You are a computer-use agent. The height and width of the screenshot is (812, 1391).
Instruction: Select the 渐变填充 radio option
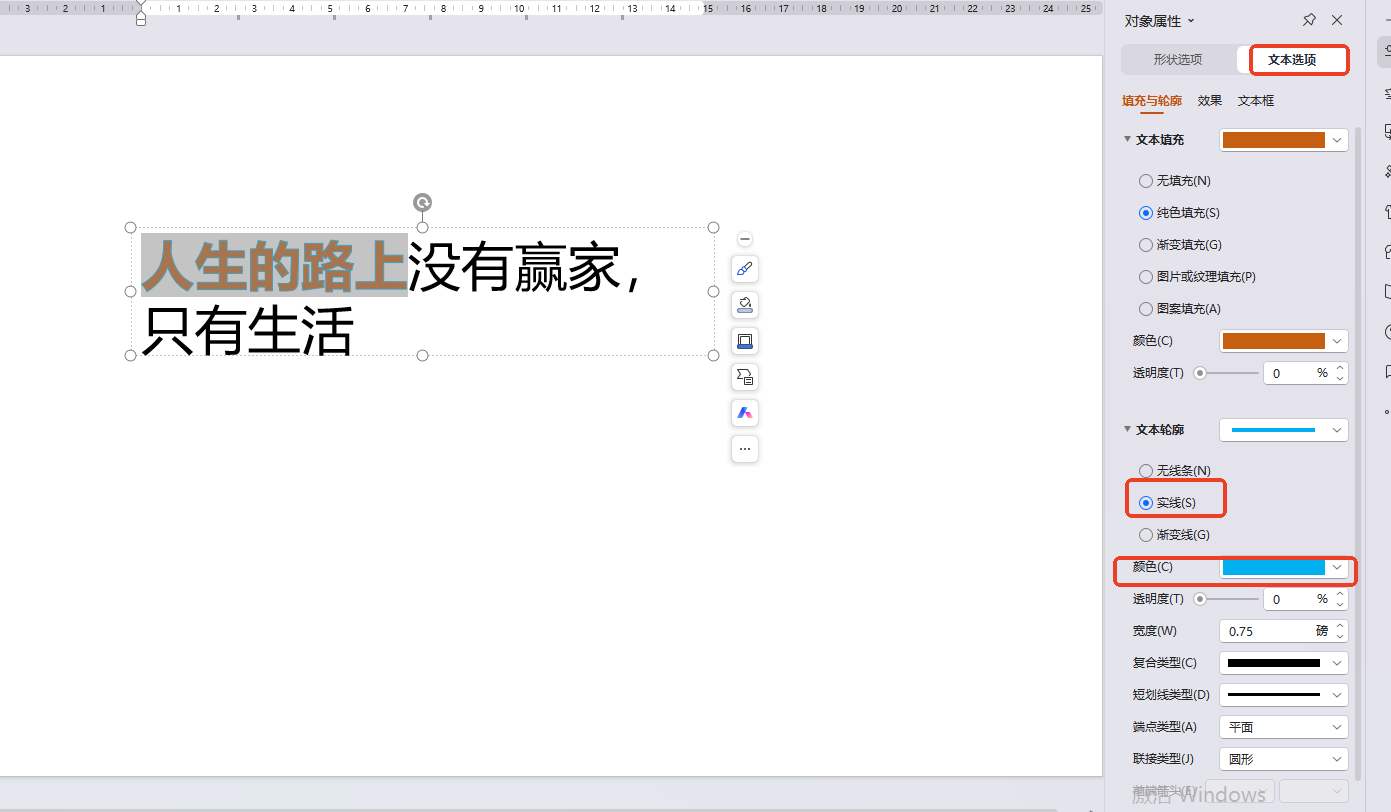coord(1146,244)
